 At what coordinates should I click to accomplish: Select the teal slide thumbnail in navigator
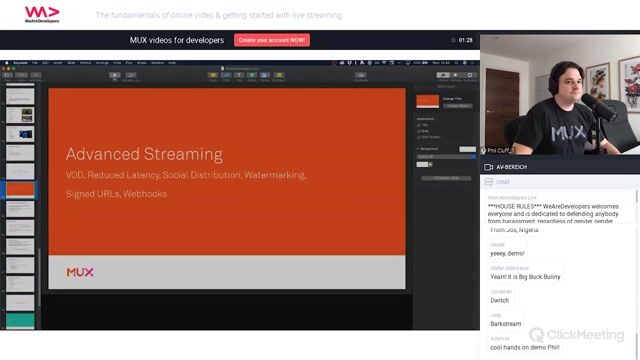point(20,321)
